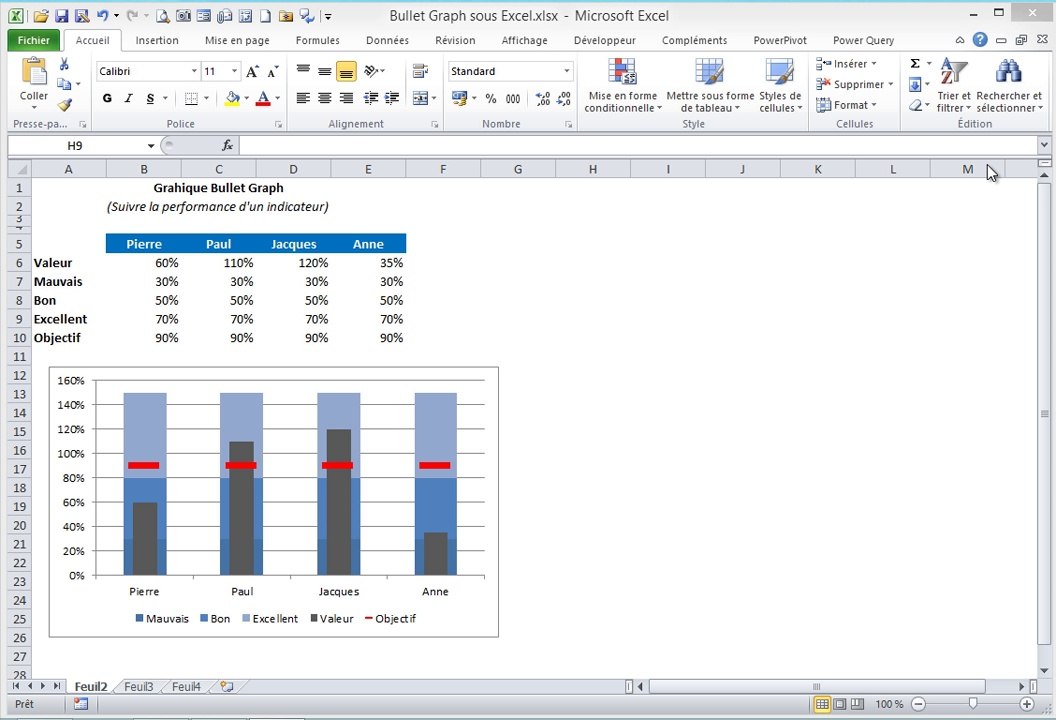Click the Coller paste button

point(34,84)
